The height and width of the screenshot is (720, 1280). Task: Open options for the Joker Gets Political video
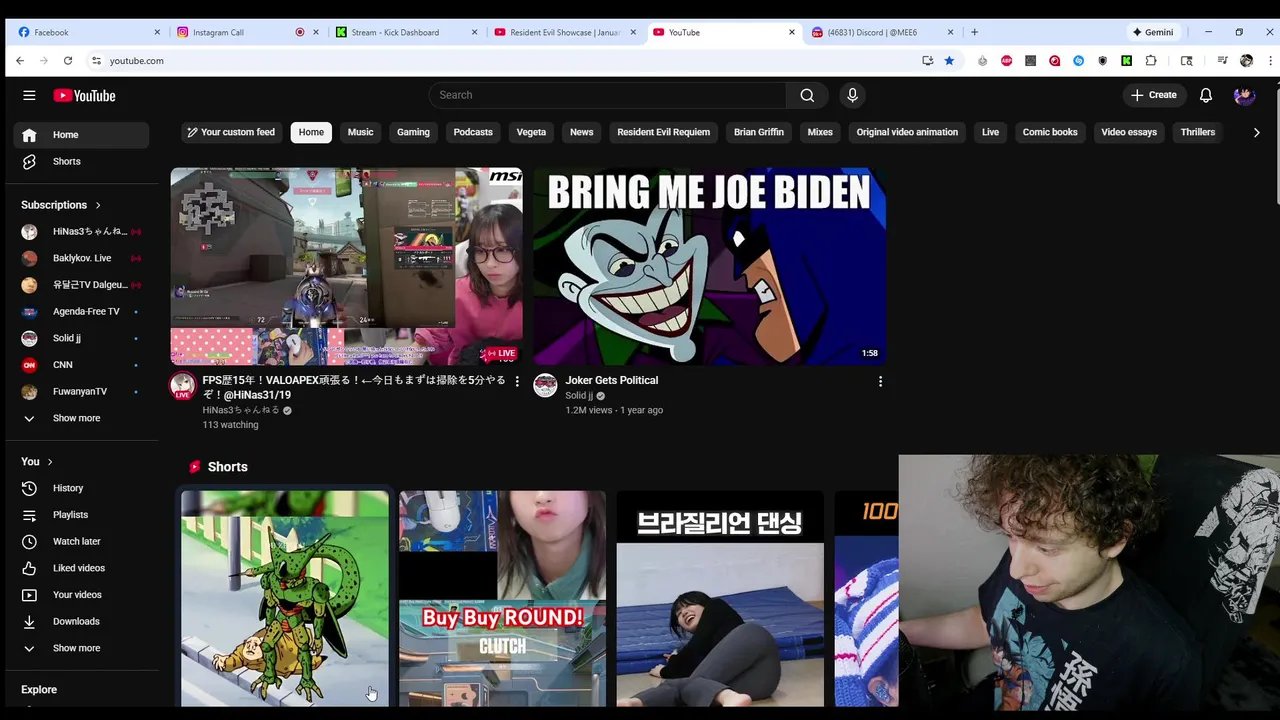tap(880, 381)
